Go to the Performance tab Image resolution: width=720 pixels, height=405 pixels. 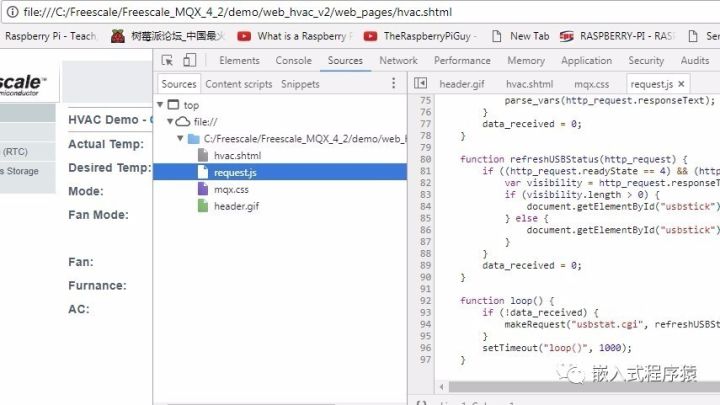(x=462, y=61)
